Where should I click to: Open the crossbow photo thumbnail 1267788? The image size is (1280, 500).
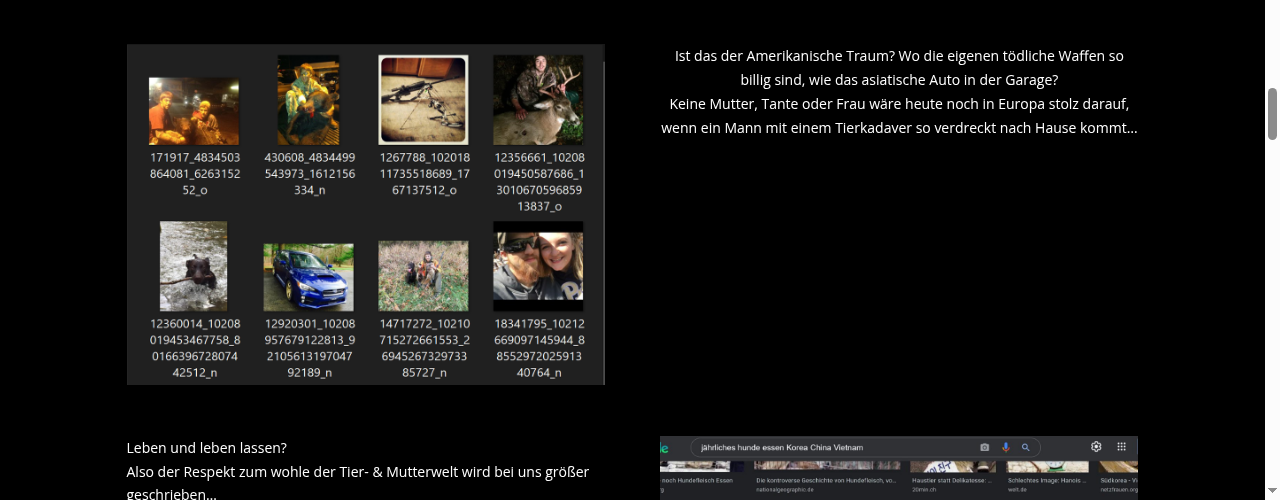[423, 100]
